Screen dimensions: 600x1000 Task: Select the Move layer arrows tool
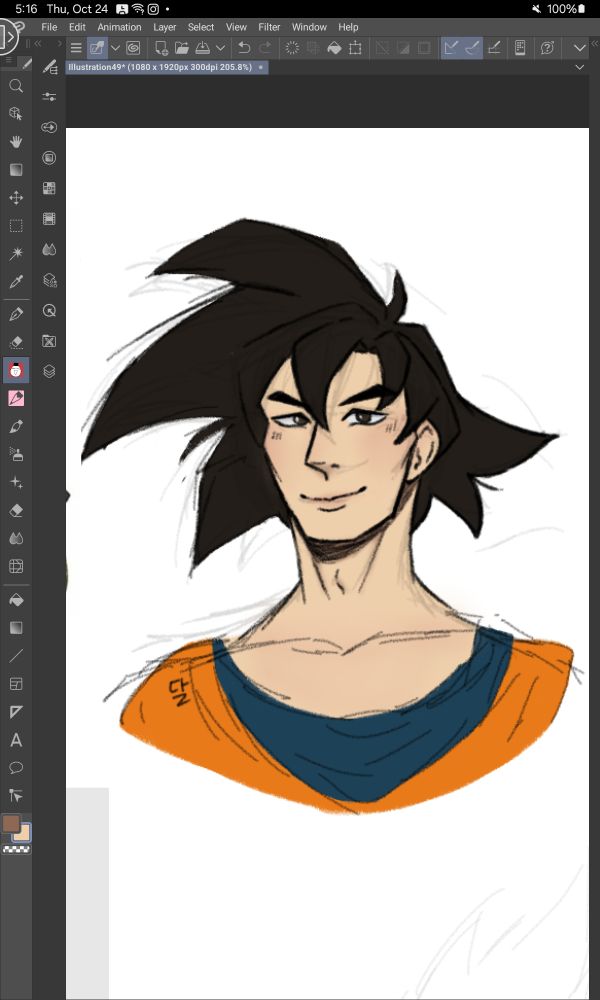click(x=16, y=198)
